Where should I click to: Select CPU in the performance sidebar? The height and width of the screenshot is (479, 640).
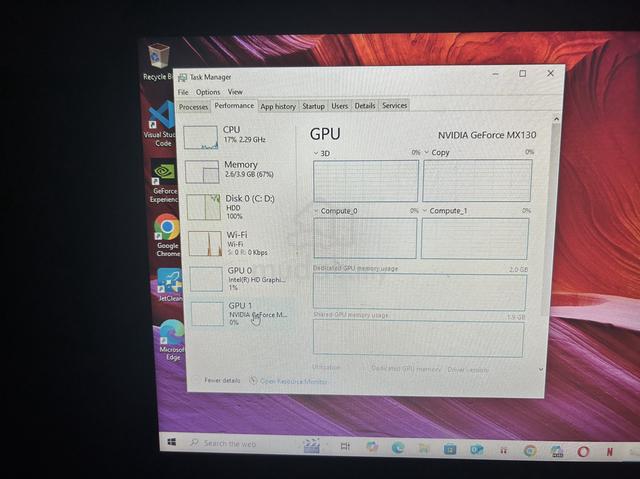[238, 137]
